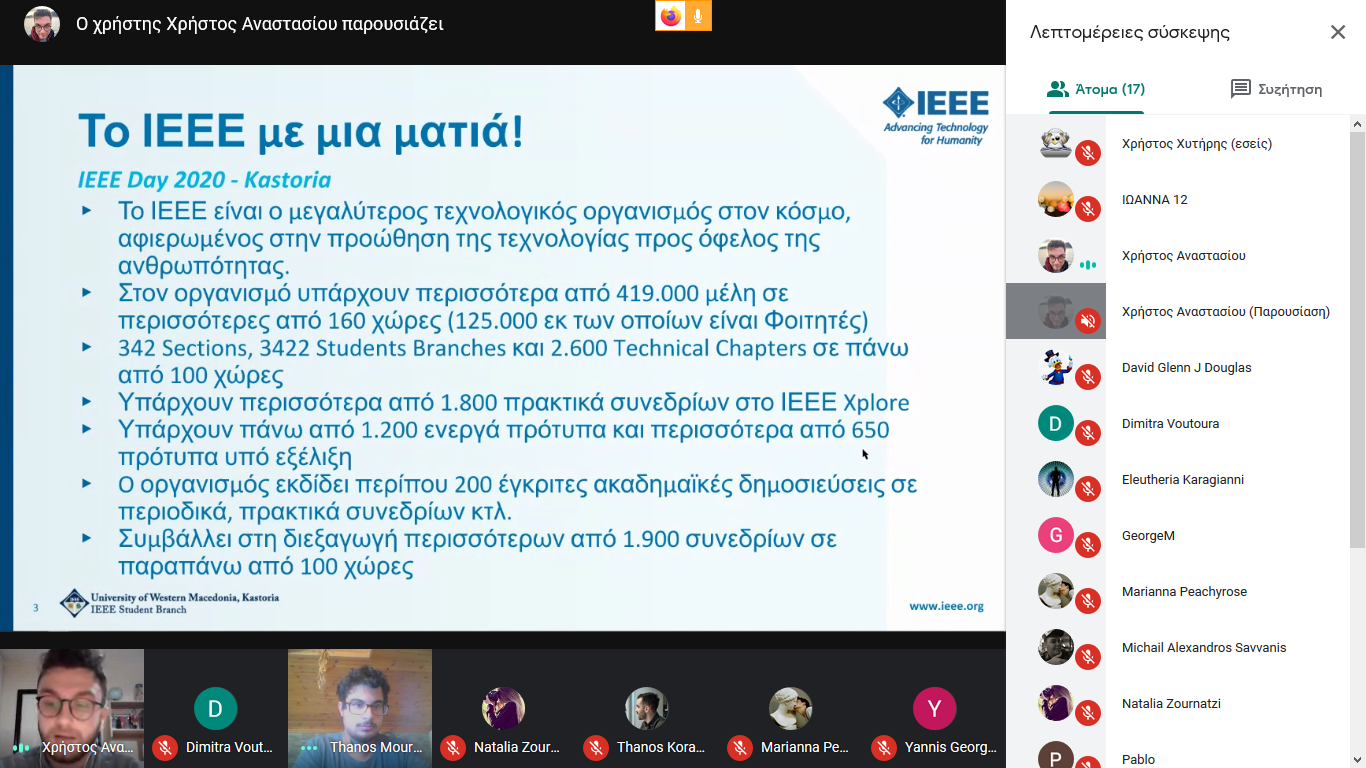Screen dimensions: 1366x768
Task: Click presenter avatar next to presenting notice
Action: (42, 24)
